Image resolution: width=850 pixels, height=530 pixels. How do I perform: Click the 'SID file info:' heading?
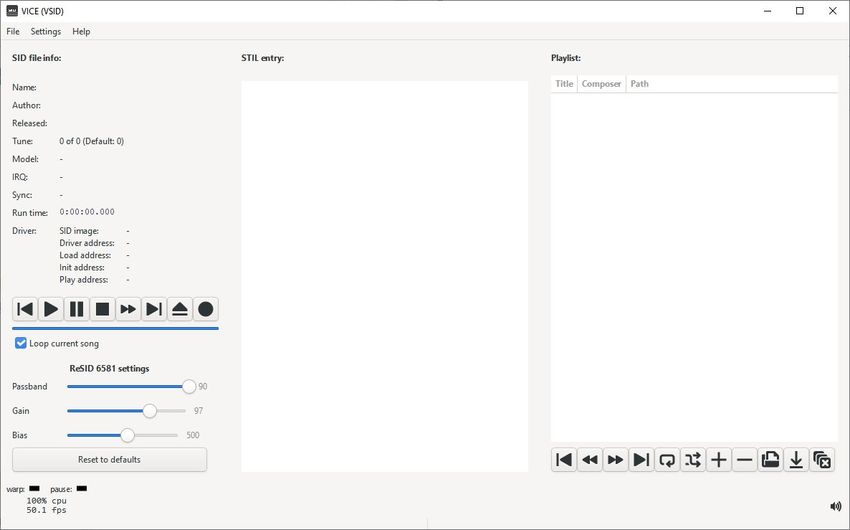point(37,58)
